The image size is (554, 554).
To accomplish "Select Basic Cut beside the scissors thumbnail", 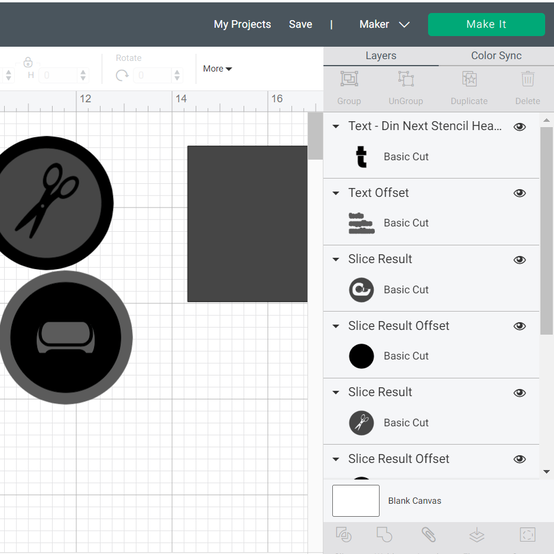I will click(406, 423).
